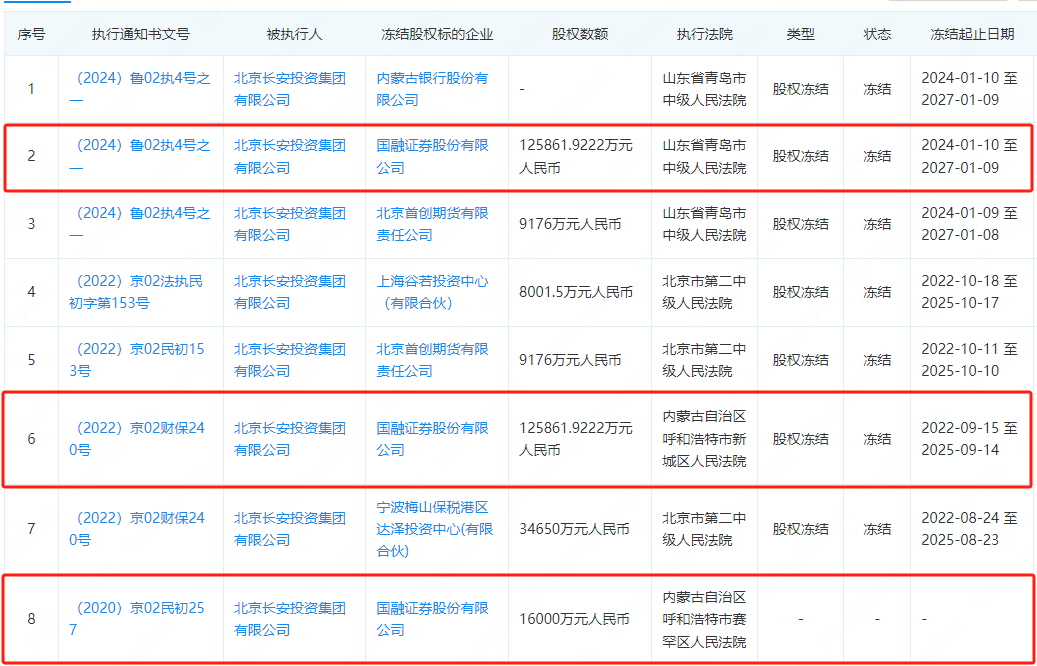Click the 被执行人 column header

294,34
